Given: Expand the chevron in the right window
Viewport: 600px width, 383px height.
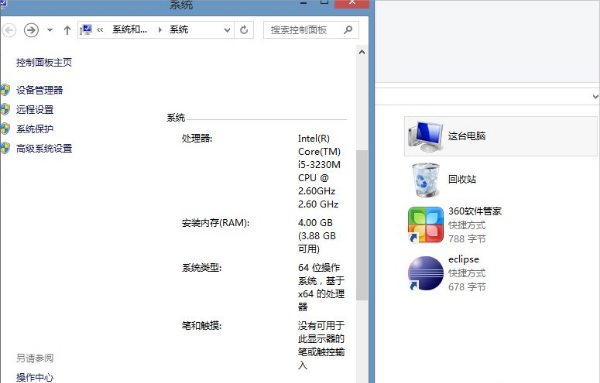Looking at the screenshot, I should point(595,96).
